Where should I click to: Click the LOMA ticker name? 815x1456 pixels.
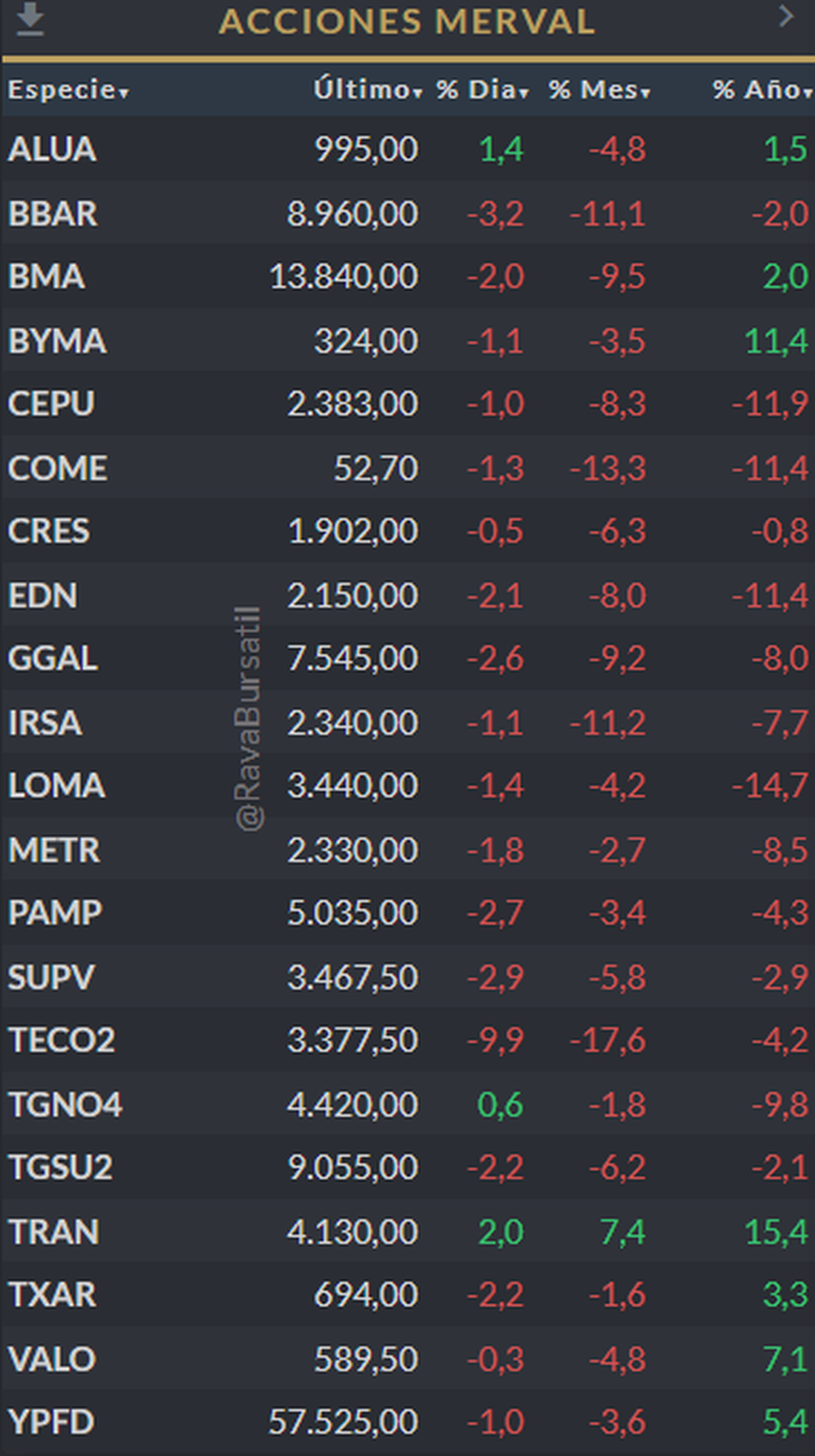pyautogui.click(x=56, y=786)
